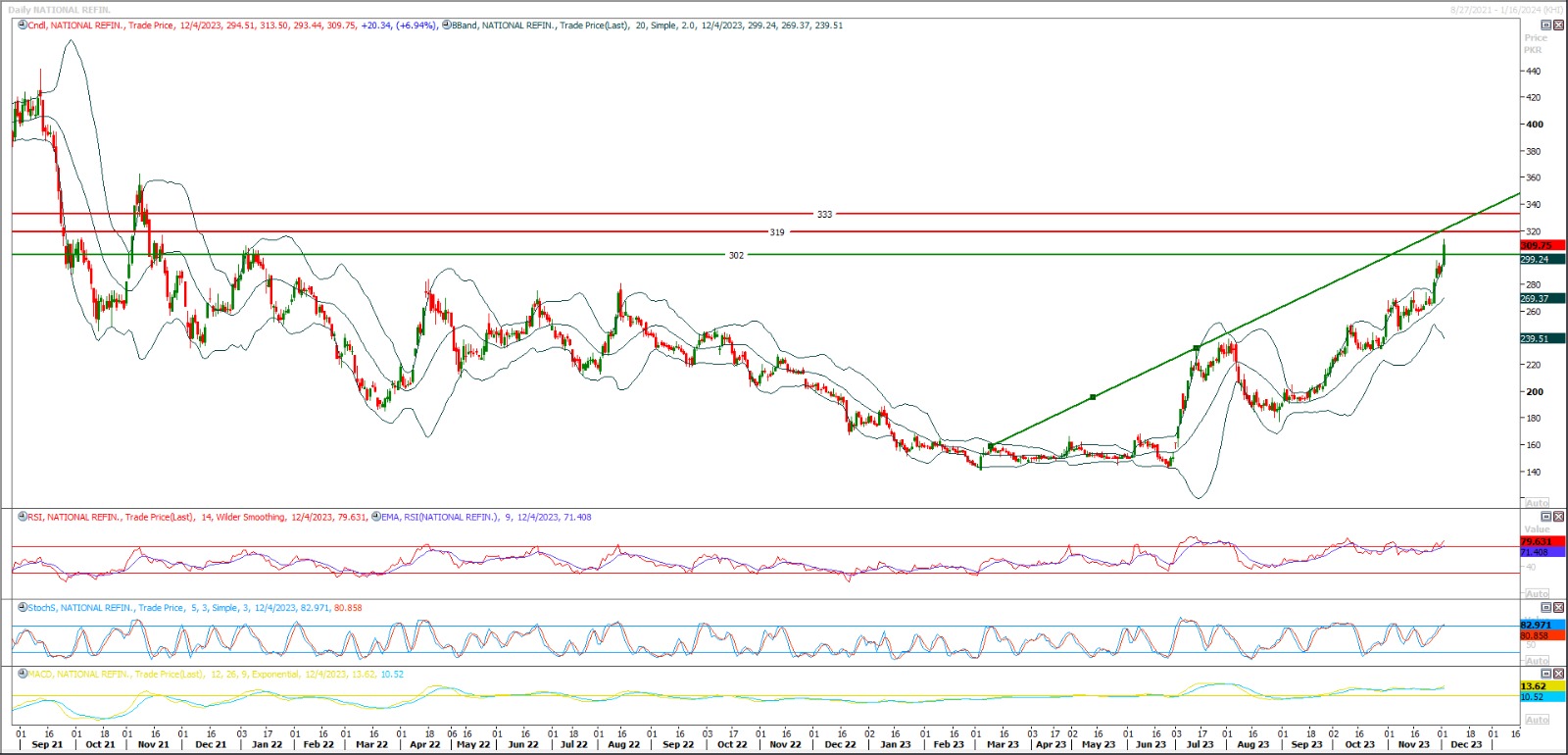Click the 10.52 MACD signal value tag

tap(1542, 696)
